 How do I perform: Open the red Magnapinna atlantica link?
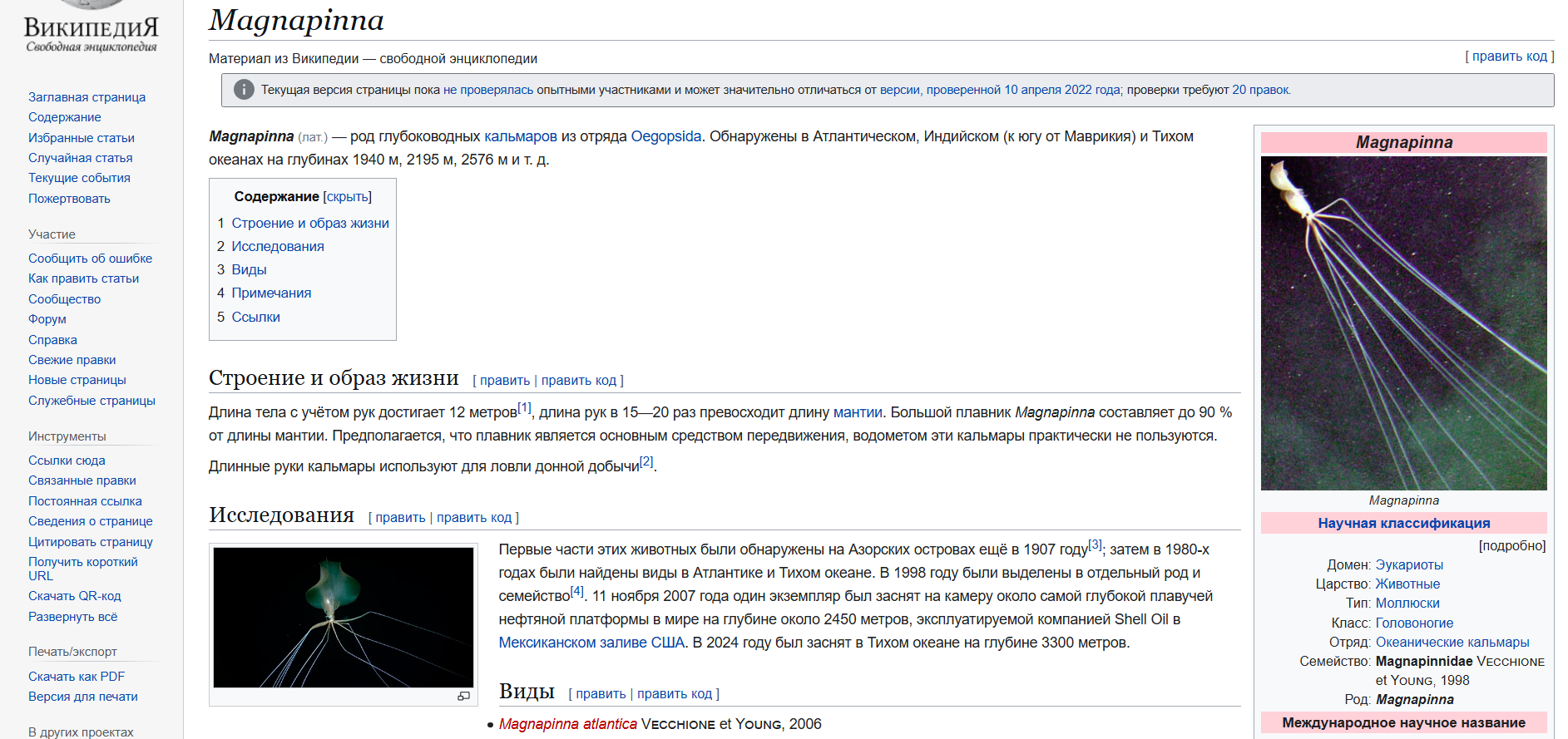568,724
